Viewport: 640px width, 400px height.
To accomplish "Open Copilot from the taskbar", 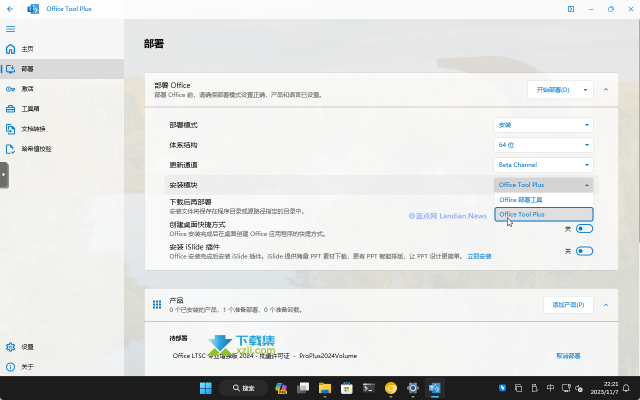I will 281,388.
